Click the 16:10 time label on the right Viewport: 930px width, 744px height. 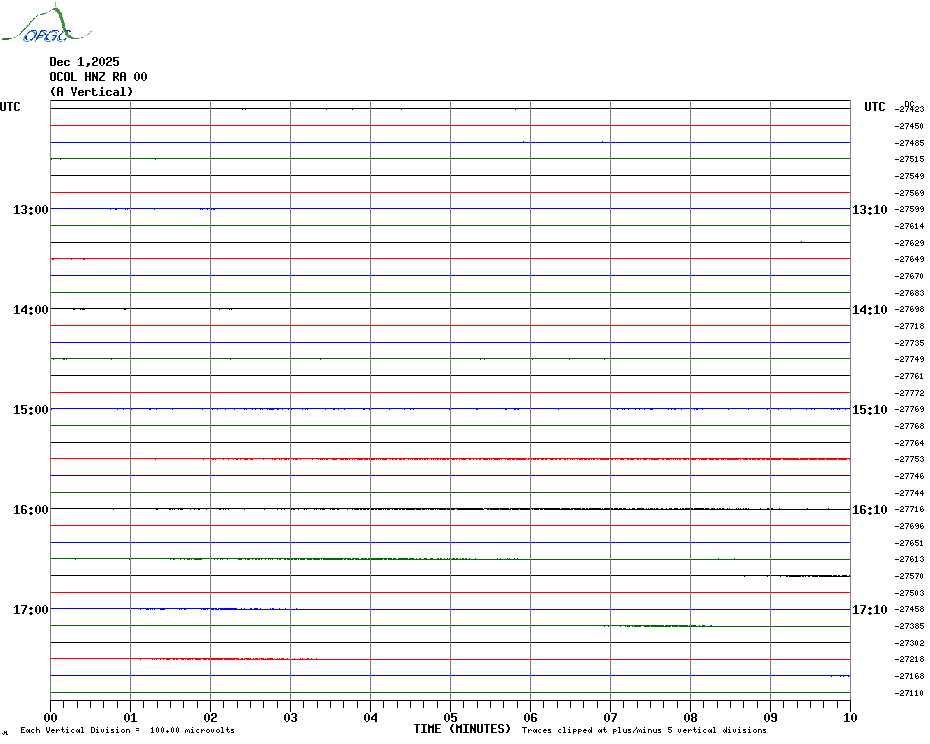869,510
